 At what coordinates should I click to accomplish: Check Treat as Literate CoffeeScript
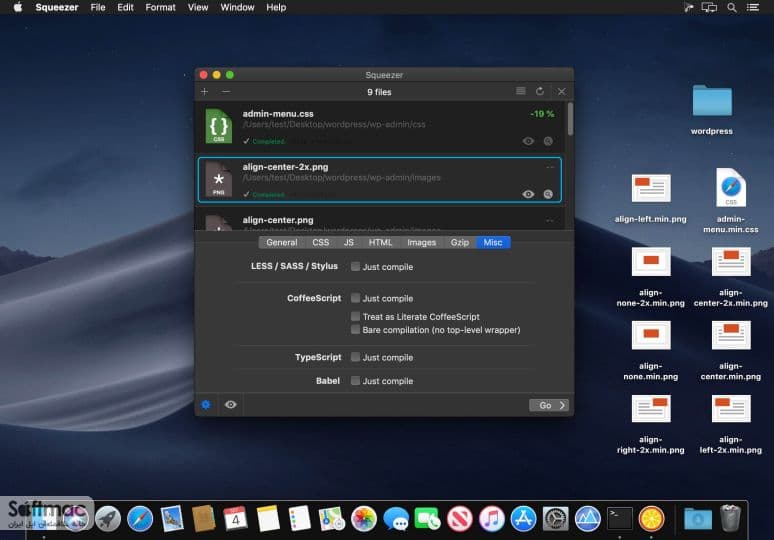pyautogui.click(x=355, y=316)
